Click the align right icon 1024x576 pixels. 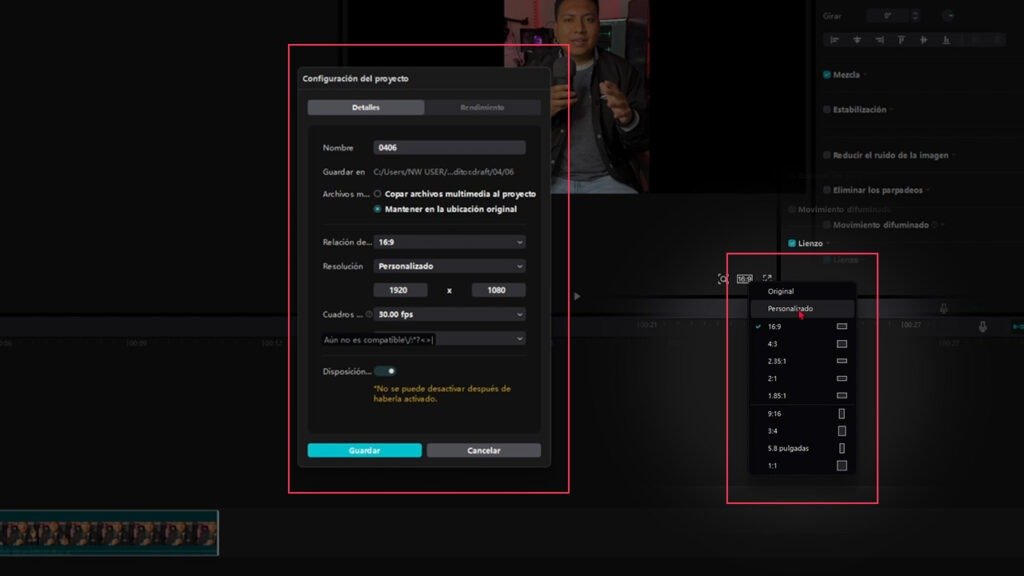880,40
